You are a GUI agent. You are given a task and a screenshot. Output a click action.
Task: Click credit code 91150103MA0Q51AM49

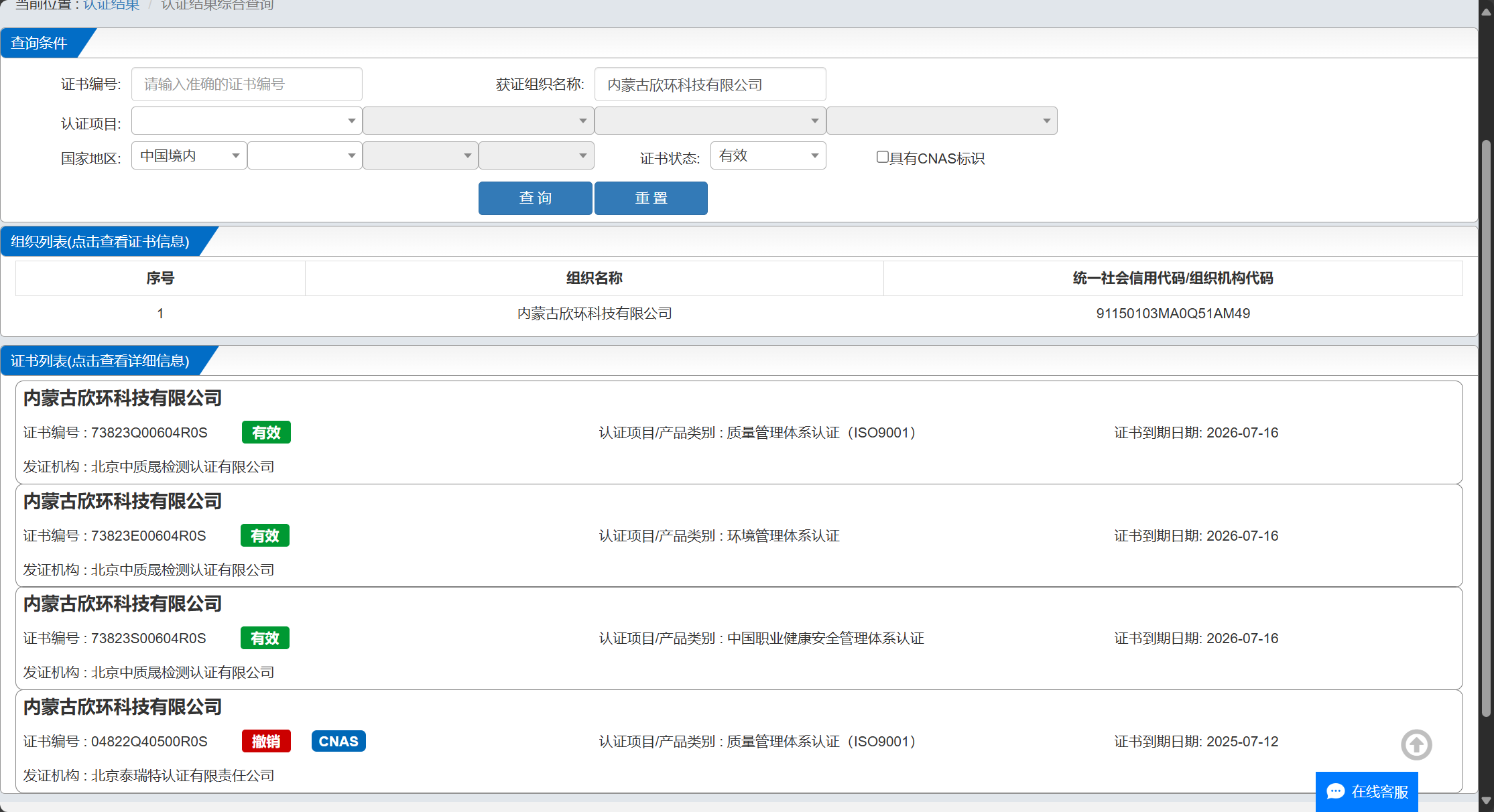coord(1173,314)
